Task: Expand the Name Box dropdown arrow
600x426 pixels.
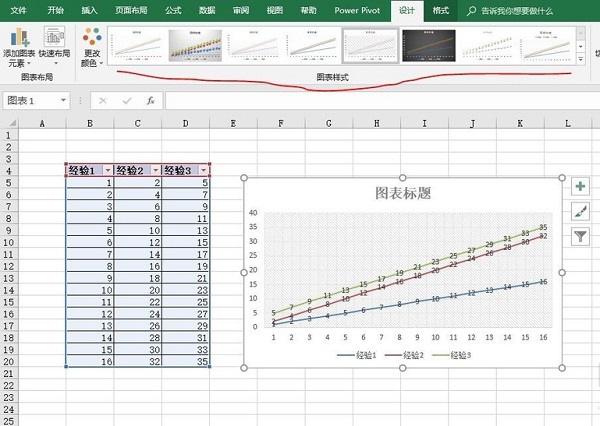Action: tap(63, 101)
